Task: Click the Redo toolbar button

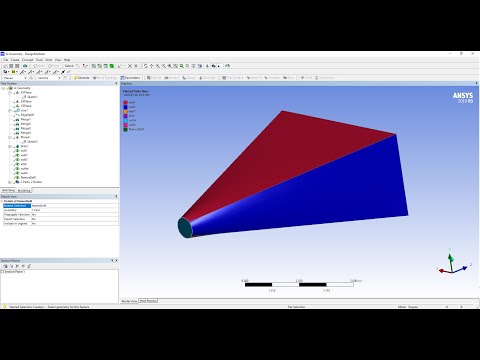Action: [53, 66]
